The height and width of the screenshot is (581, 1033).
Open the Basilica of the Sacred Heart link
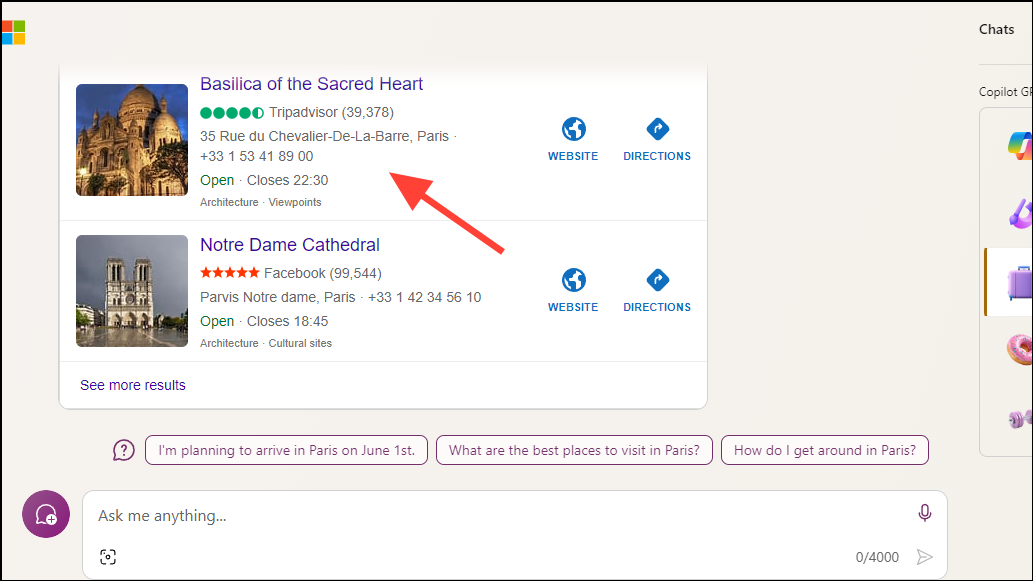coord(311,84)
